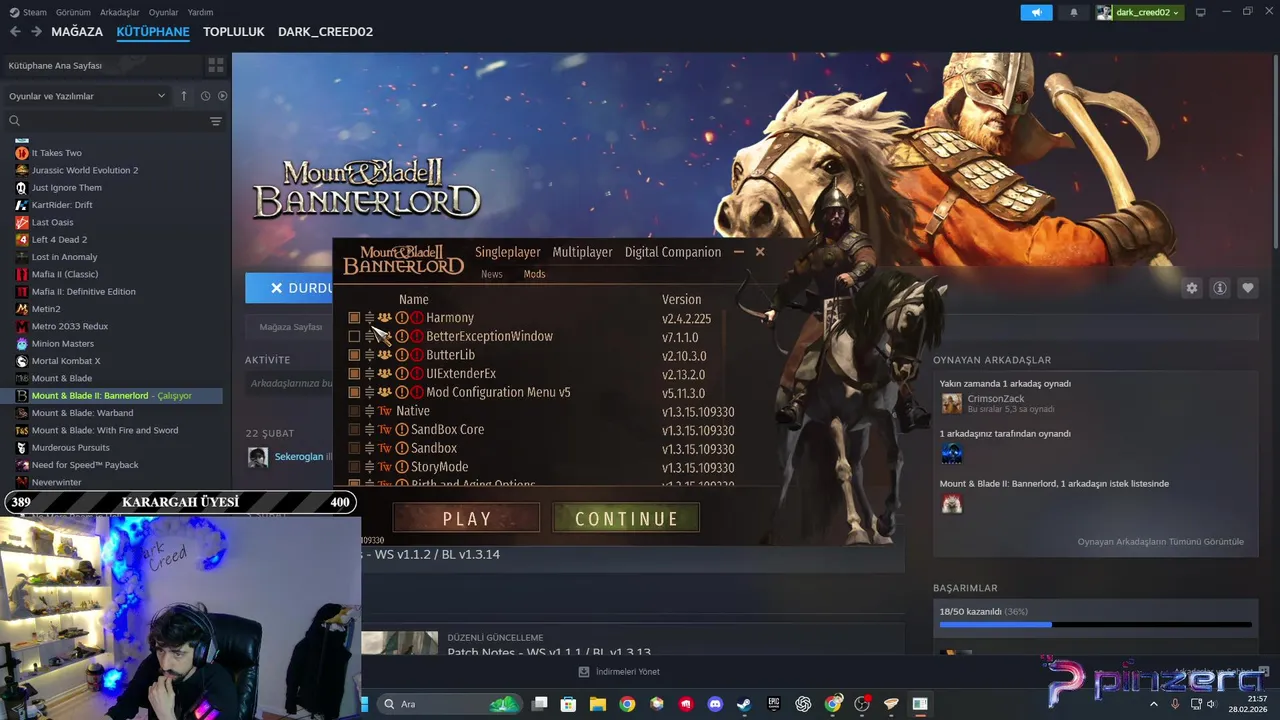Toggle the Sandbox module checkbox
This screenshot has height=720, width=1280.
(x=354, y=449)
